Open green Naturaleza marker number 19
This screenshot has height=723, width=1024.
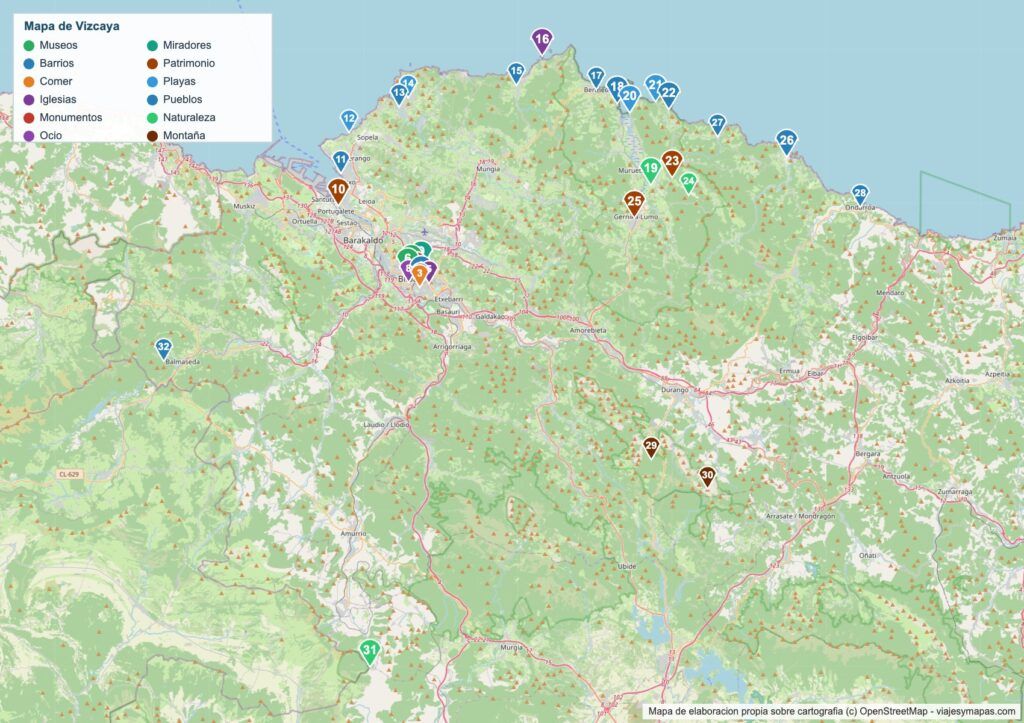click(650, 169)
